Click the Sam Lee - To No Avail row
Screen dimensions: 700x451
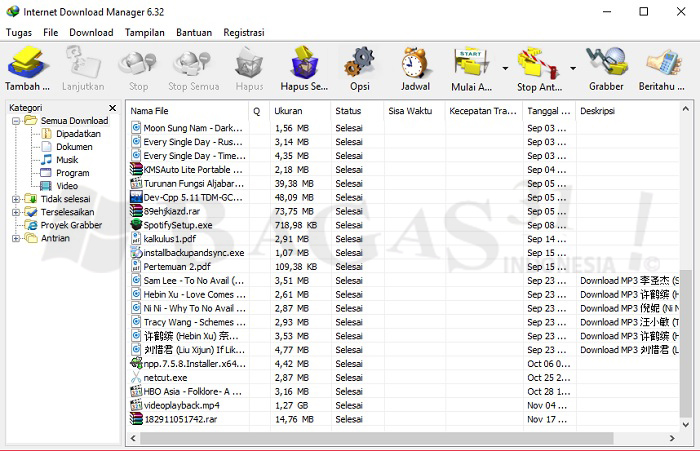[404, 280]
